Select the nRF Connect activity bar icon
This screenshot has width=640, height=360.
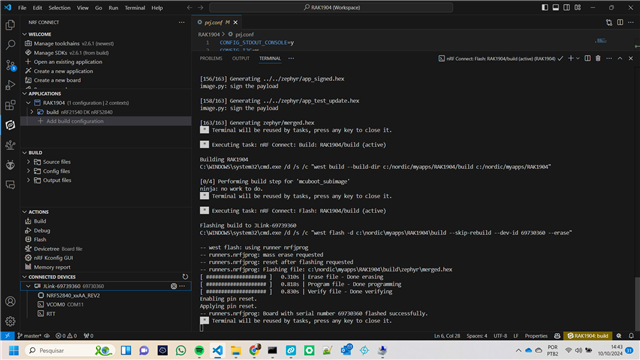point(10,125)
